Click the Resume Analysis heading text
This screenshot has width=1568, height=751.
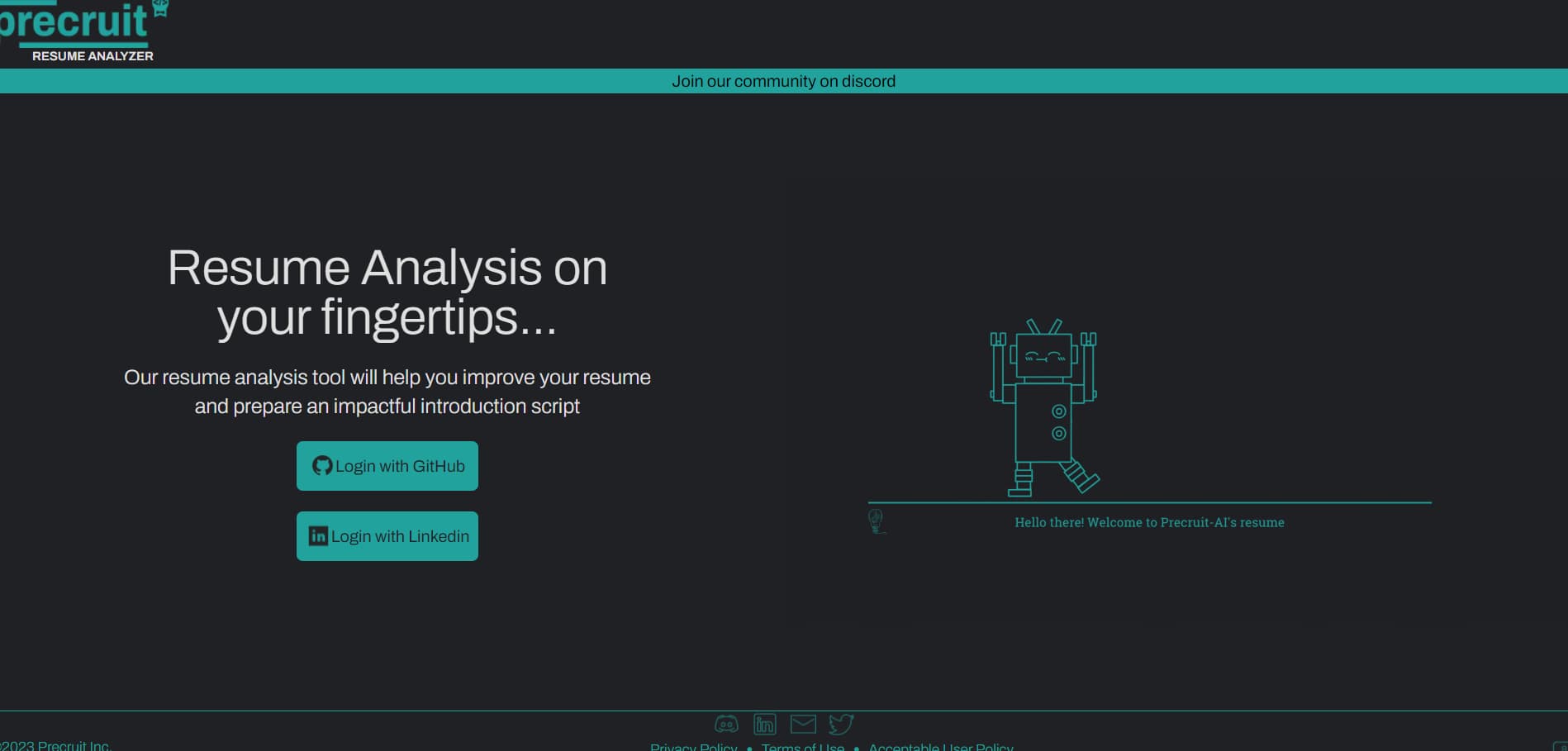387,292
